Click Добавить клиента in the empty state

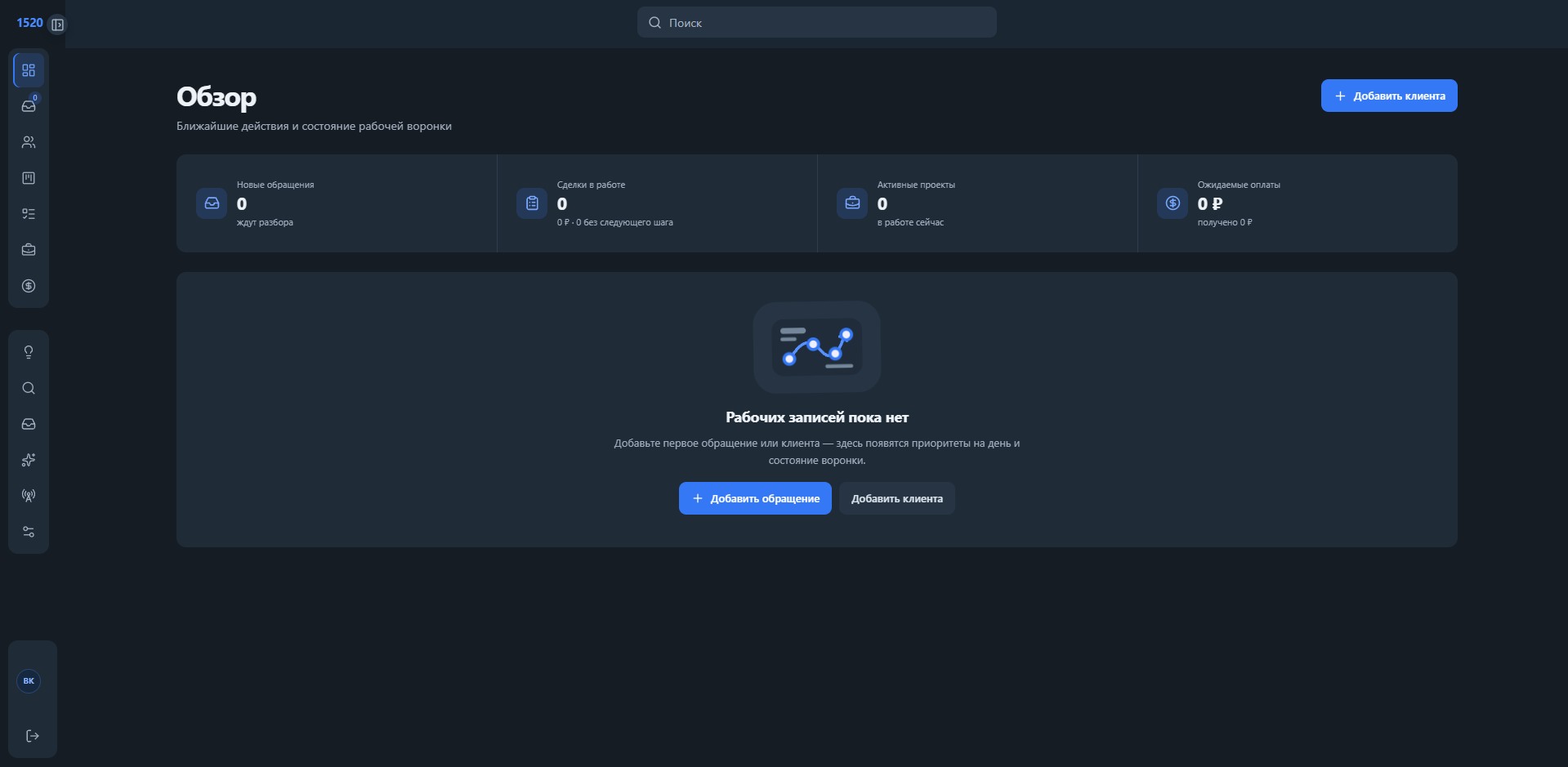point(897,498)
